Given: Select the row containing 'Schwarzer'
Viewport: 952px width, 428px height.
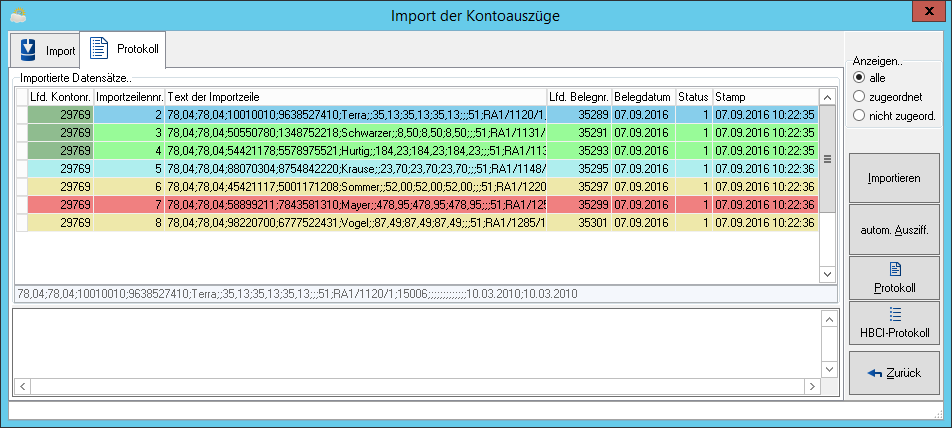Looking at the screenshot, I should coord(417,132).
